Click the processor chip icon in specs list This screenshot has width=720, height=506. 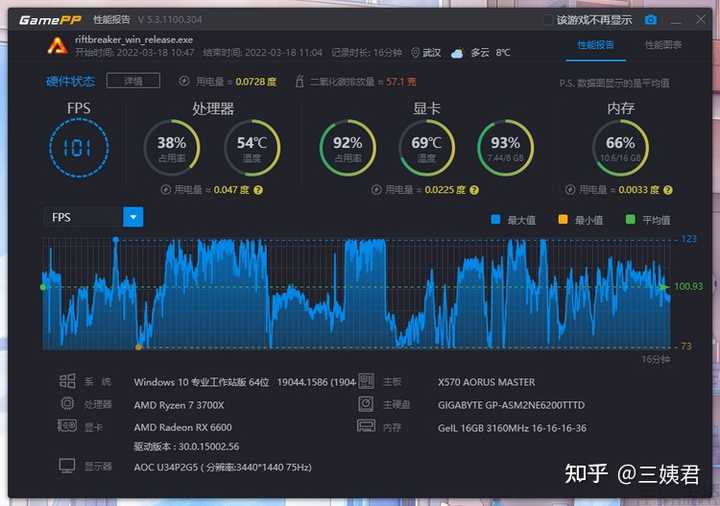tap(68, 403)
